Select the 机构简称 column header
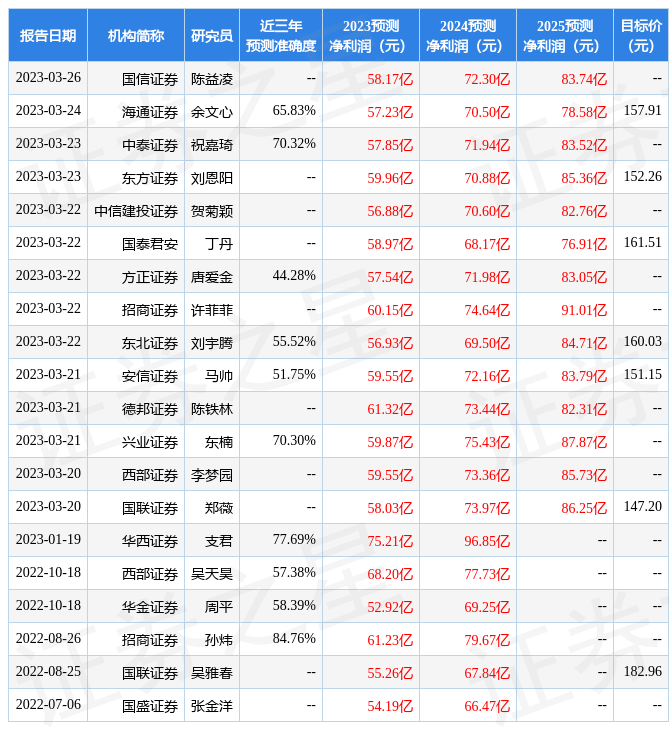 click(136, 35)
